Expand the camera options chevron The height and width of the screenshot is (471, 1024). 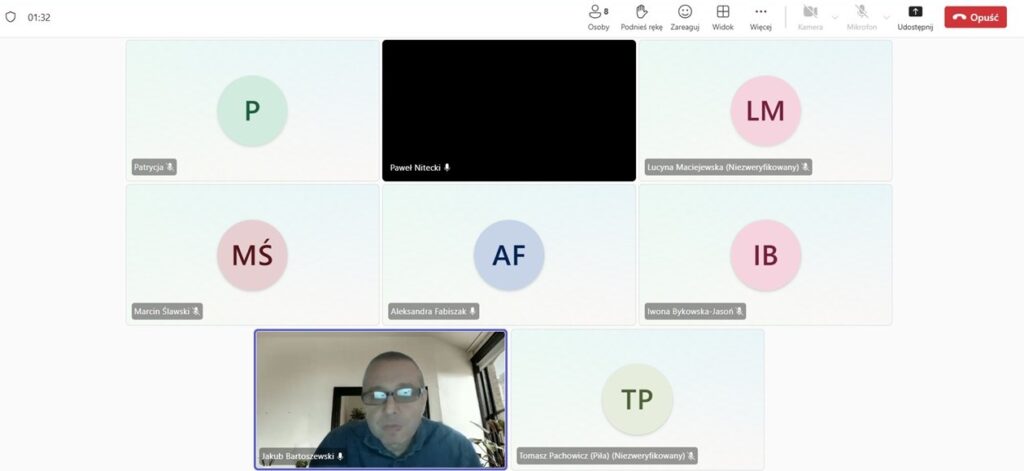835,17
